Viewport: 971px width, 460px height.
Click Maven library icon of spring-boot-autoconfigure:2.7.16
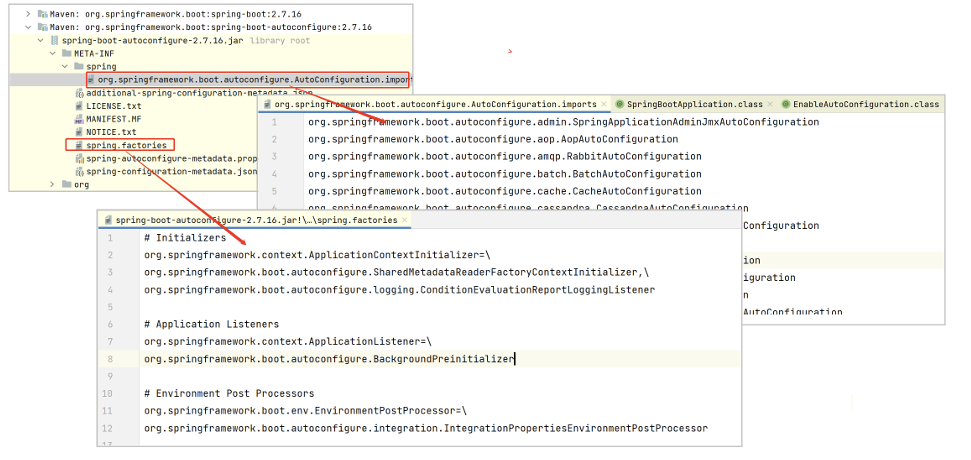42,27
